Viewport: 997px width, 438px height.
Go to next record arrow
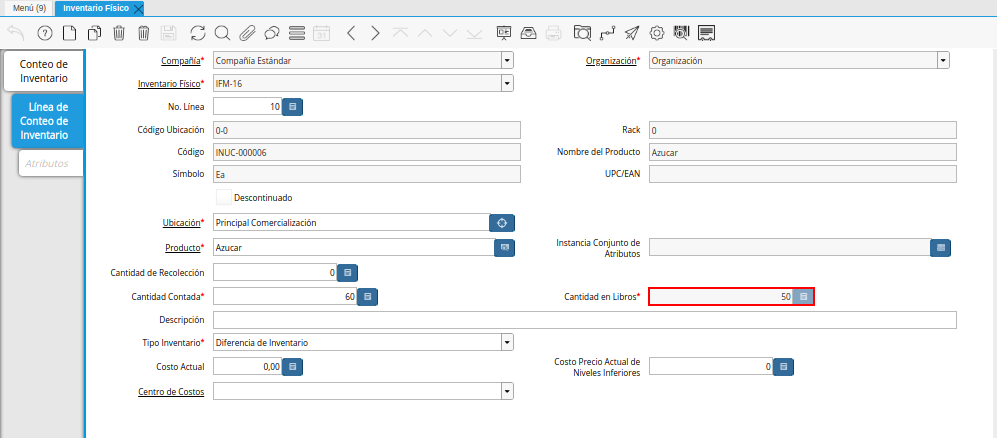pyautogui.click(x=375, y=33)
